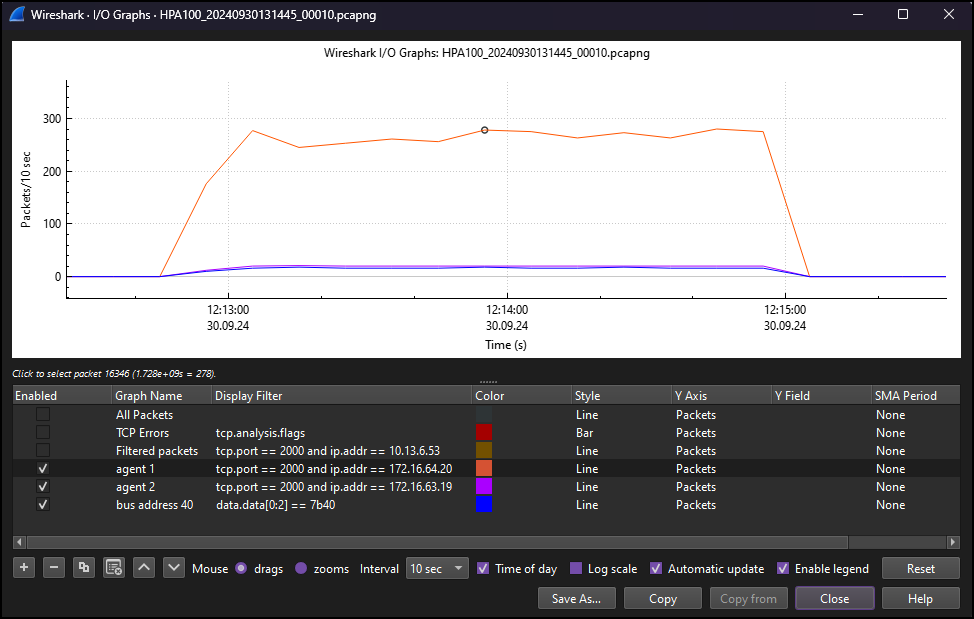974x619 pixels.
Task: Click the Copy button
Action: click(663, 599)
